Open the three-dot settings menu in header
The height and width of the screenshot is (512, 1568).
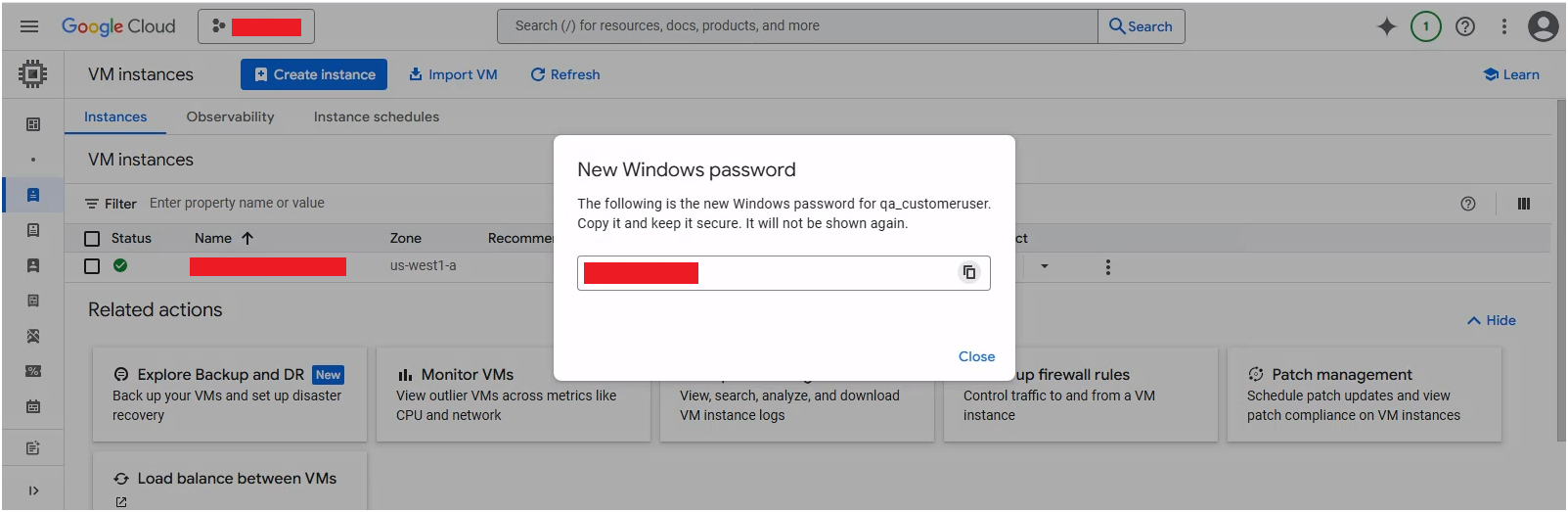(1503, 26)
